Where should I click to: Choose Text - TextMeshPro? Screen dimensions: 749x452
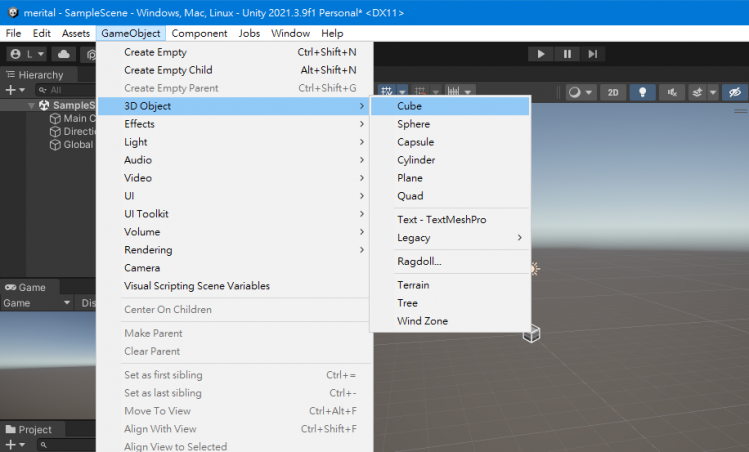click(x=450, y=220)
